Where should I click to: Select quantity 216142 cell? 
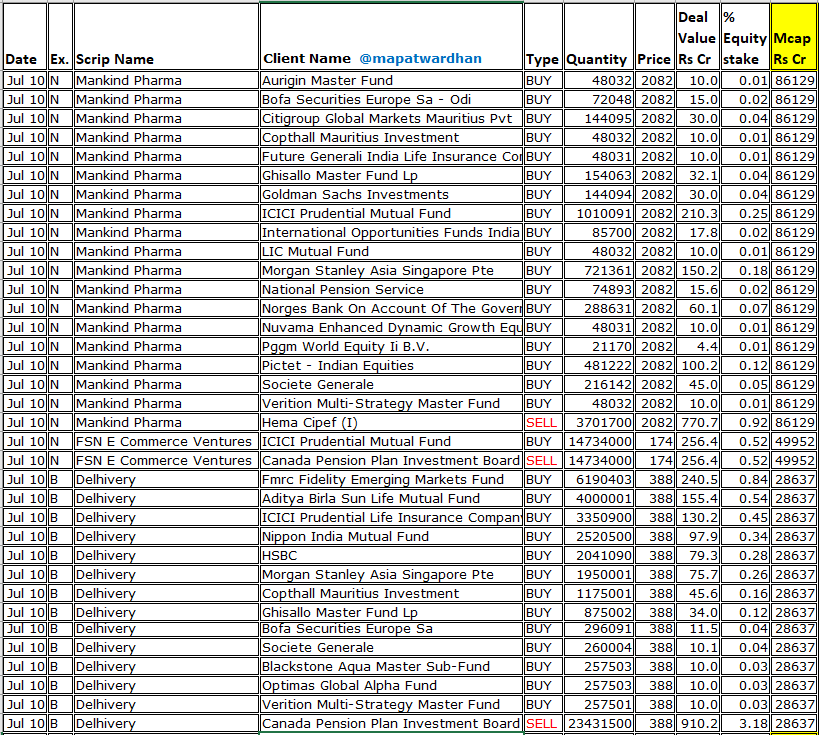(x=599, y=384)
